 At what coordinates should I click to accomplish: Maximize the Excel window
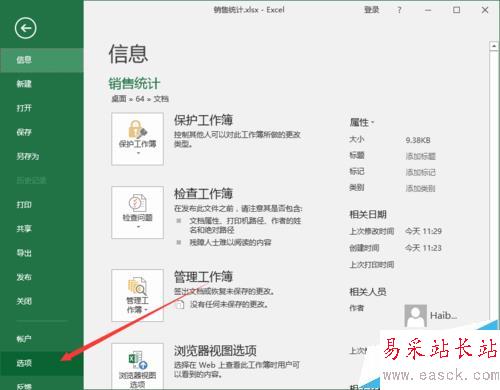(456, 10)
